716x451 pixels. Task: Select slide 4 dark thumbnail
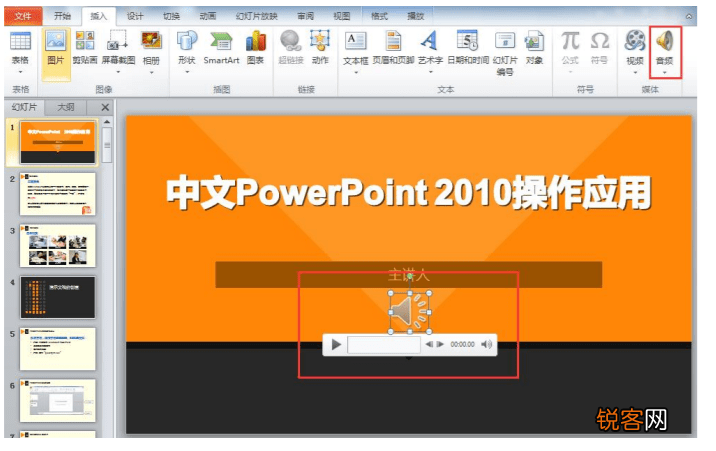point(58,297)
